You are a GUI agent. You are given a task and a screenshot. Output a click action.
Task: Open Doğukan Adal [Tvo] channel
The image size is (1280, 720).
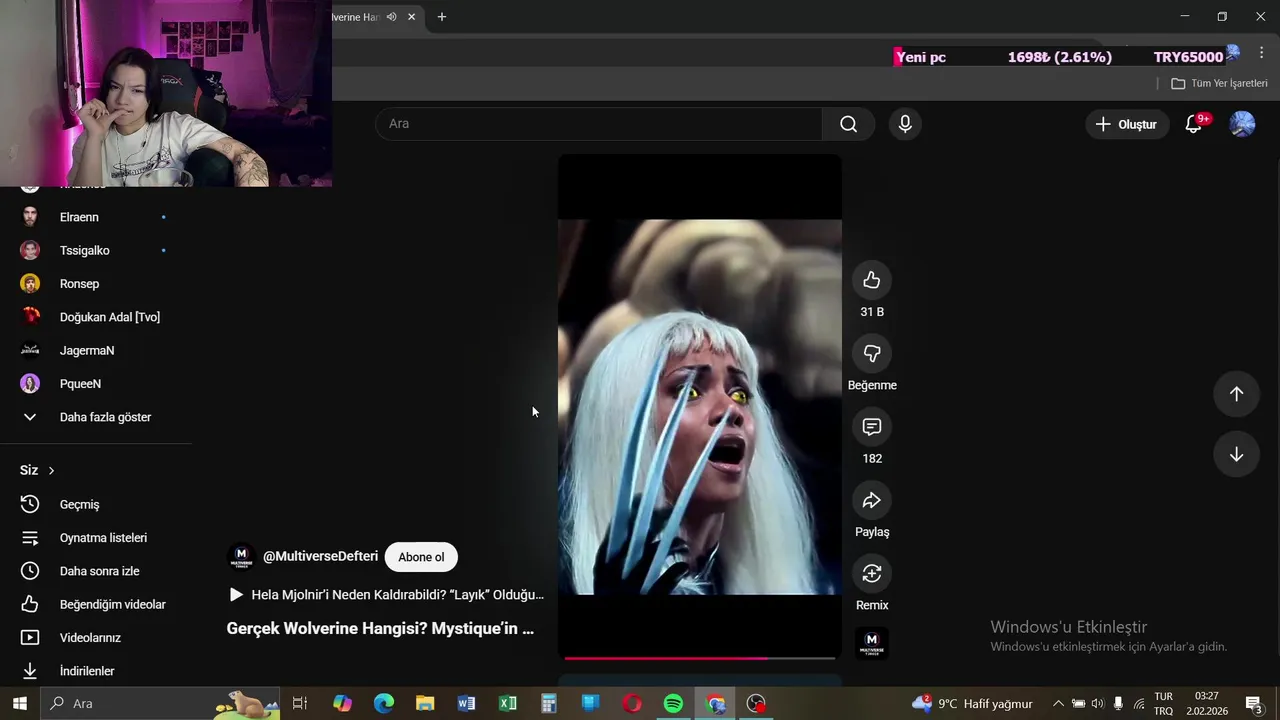click(x=95, y=317)
